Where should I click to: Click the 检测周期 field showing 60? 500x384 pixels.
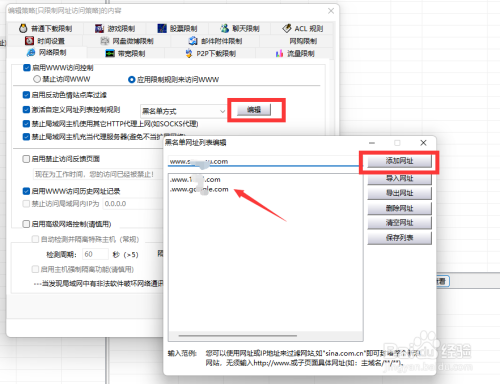95,254
